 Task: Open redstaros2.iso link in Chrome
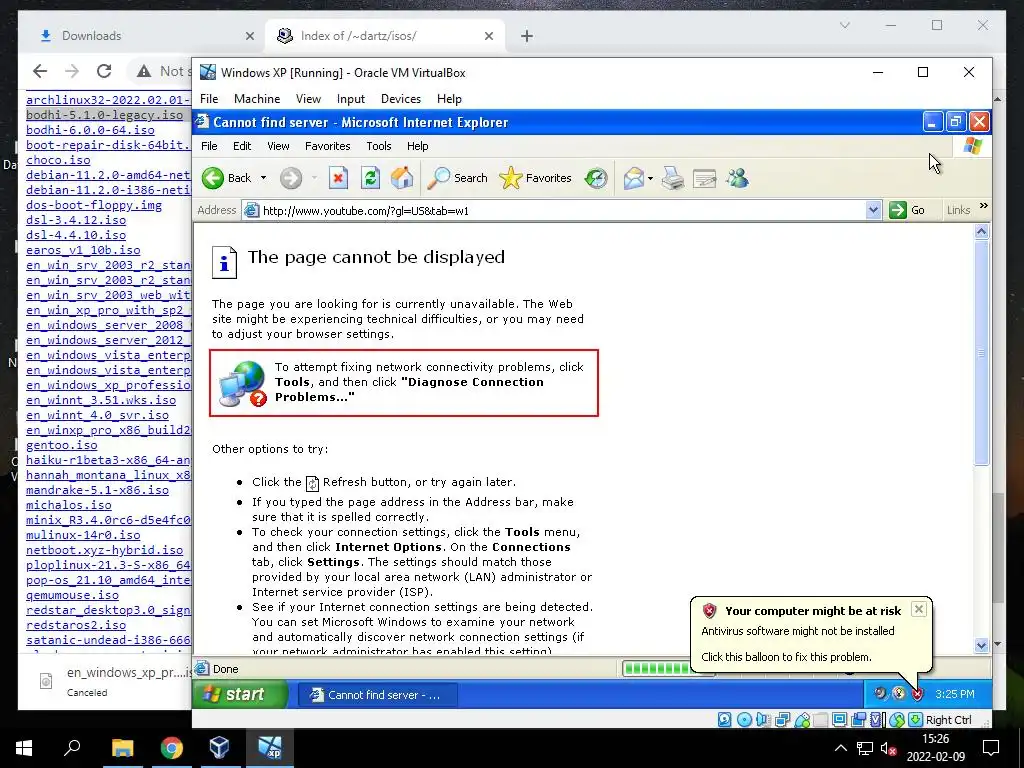pos(76,625)
